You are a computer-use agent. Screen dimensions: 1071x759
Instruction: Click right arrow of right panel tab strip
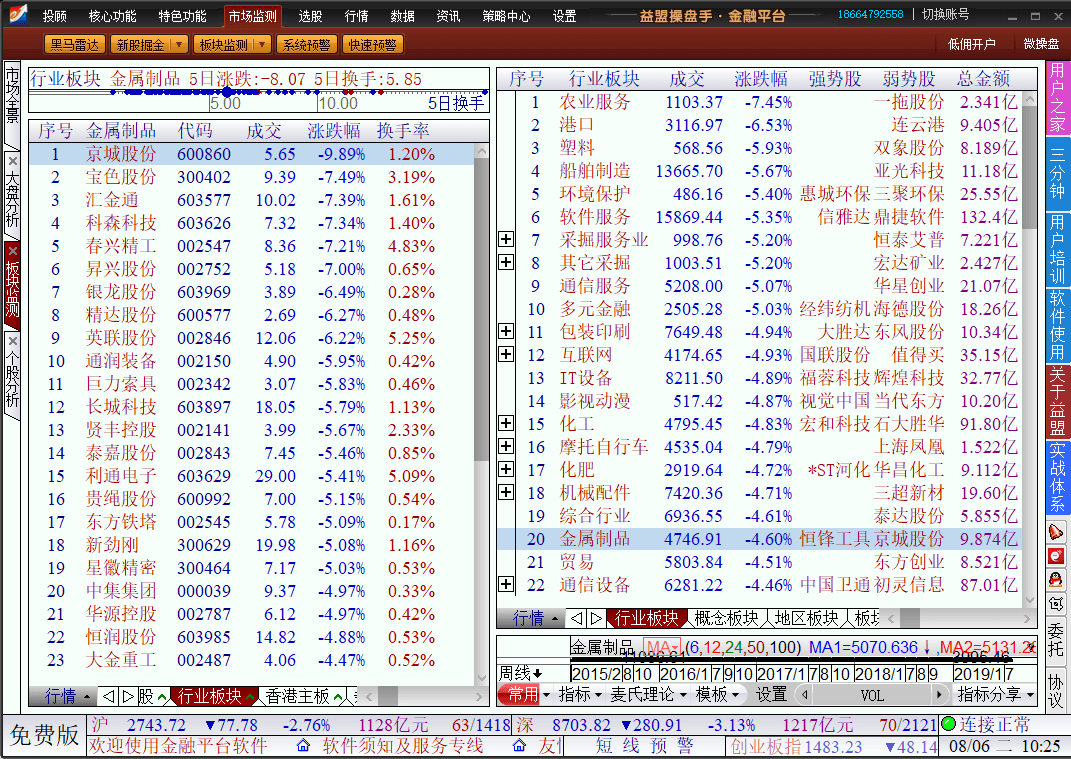pos(596,618)
